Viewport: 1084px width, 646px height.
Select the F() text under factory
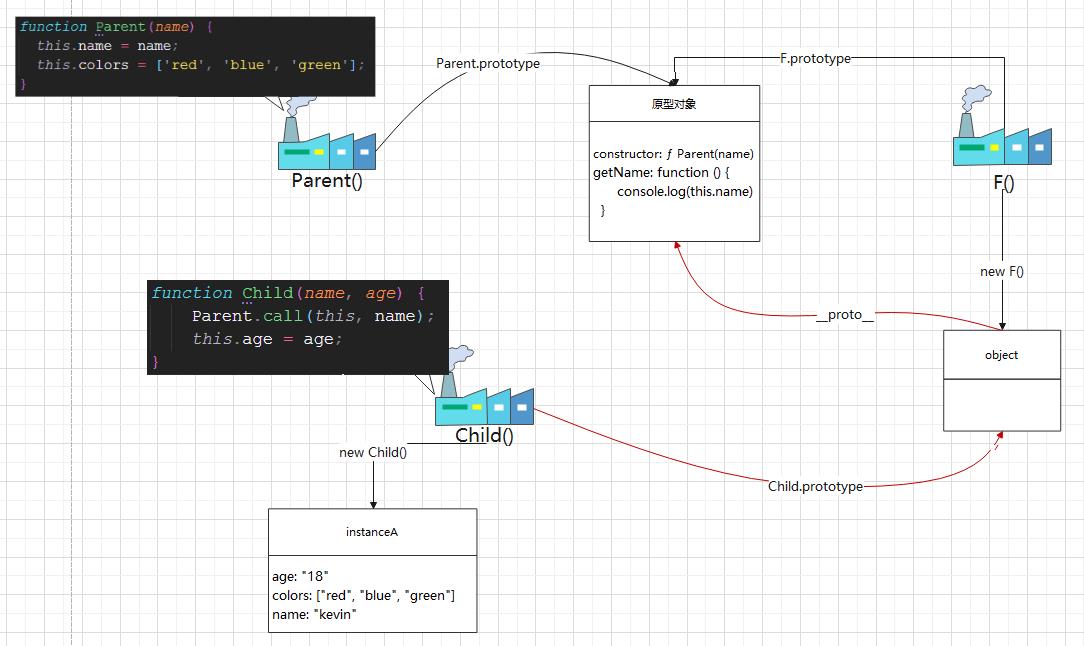pyautogui.click(x=1003, y=182)
